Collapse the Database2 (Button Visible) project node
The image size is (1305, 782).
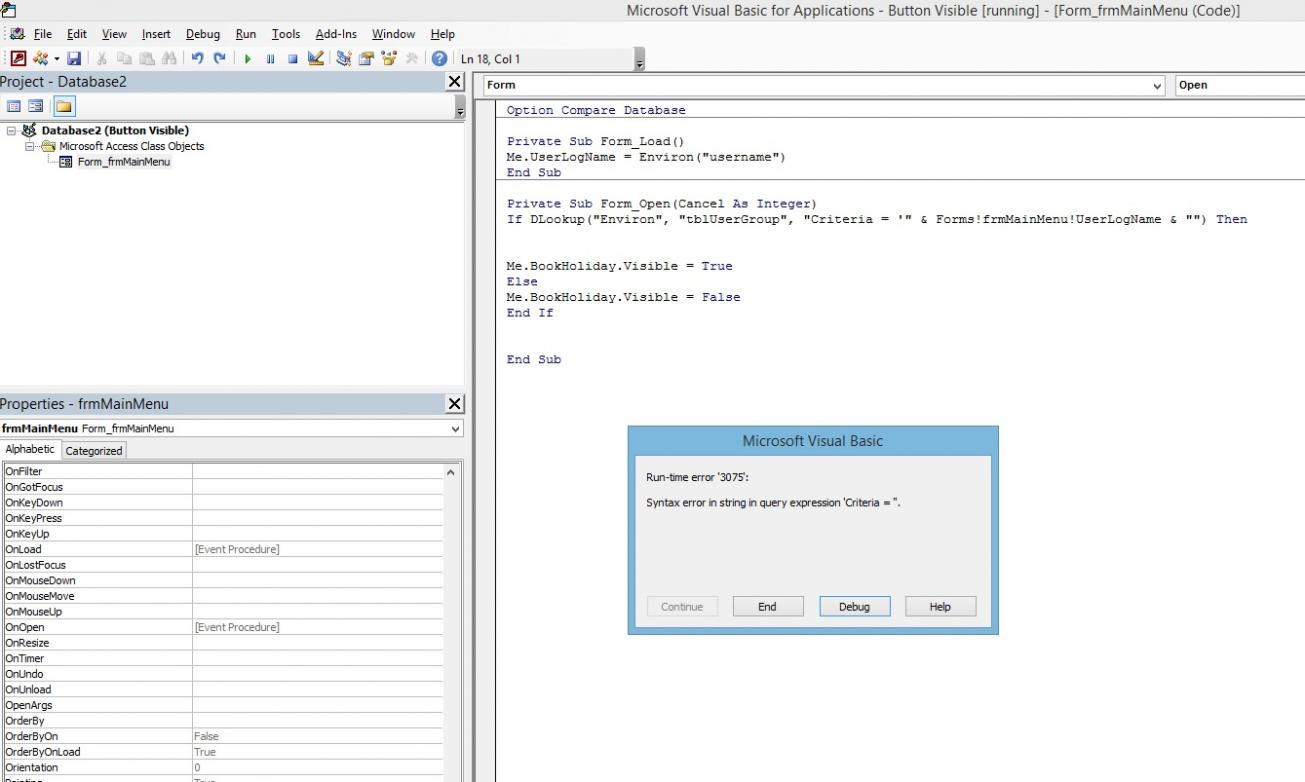click(11, 131)
